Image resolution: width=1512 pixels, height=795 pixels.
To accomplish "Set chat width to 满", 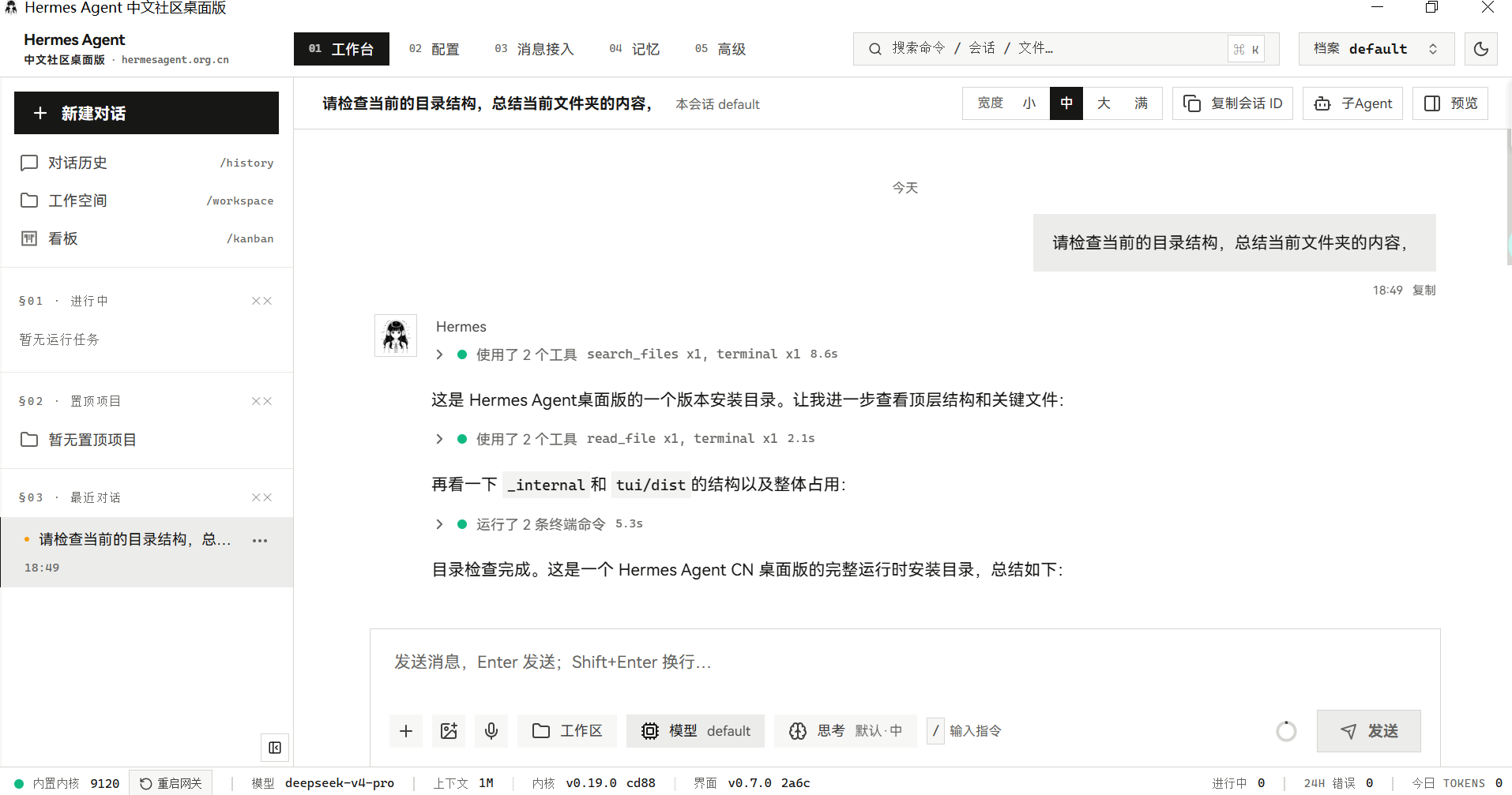I will tap(1142, 103).
